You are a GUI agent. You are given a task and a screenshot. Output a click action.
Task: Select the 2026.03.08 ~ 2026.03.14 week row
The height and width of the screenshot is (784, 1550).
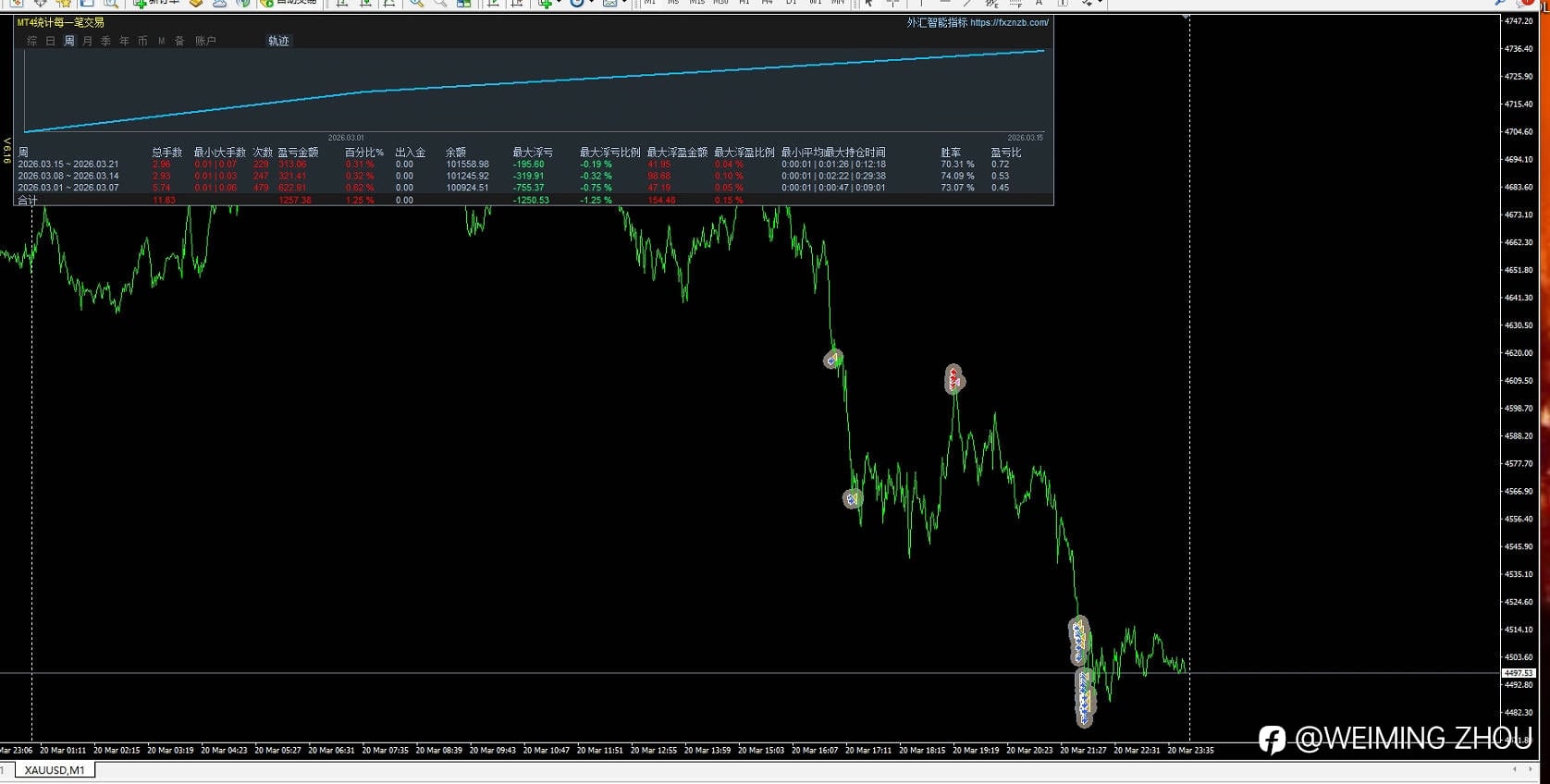(535, 176)
